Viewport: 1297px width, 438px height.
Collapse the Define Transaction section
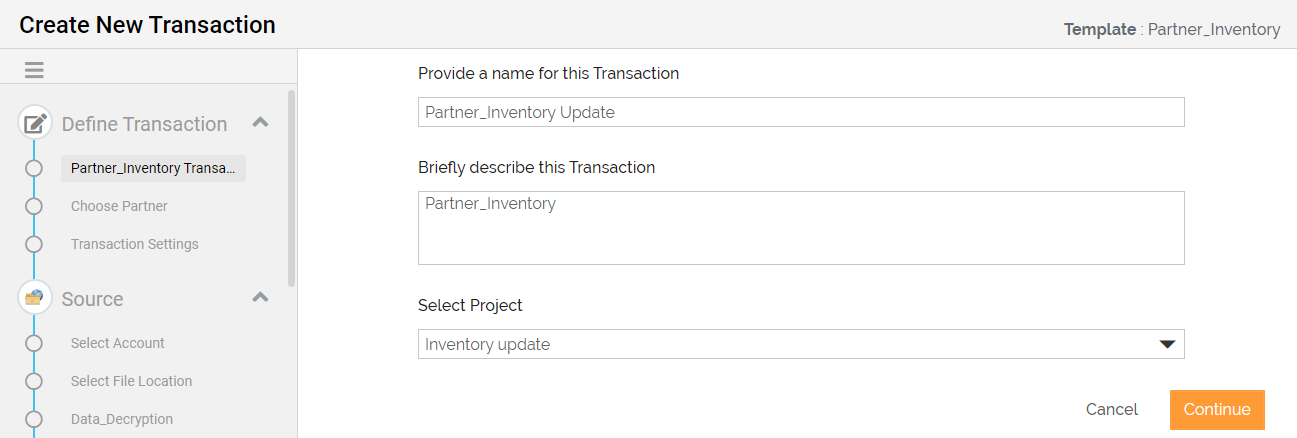pyautogui.click(x=260, y=123)
